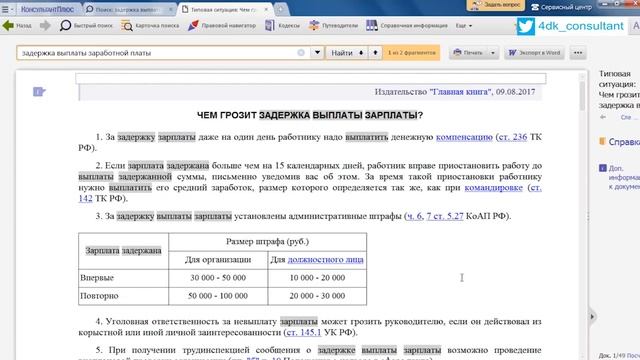The image size is (640, 360).
Task: Click the document title heading ЧЕМ ГРОЗИТ
Action: [310, 116]
